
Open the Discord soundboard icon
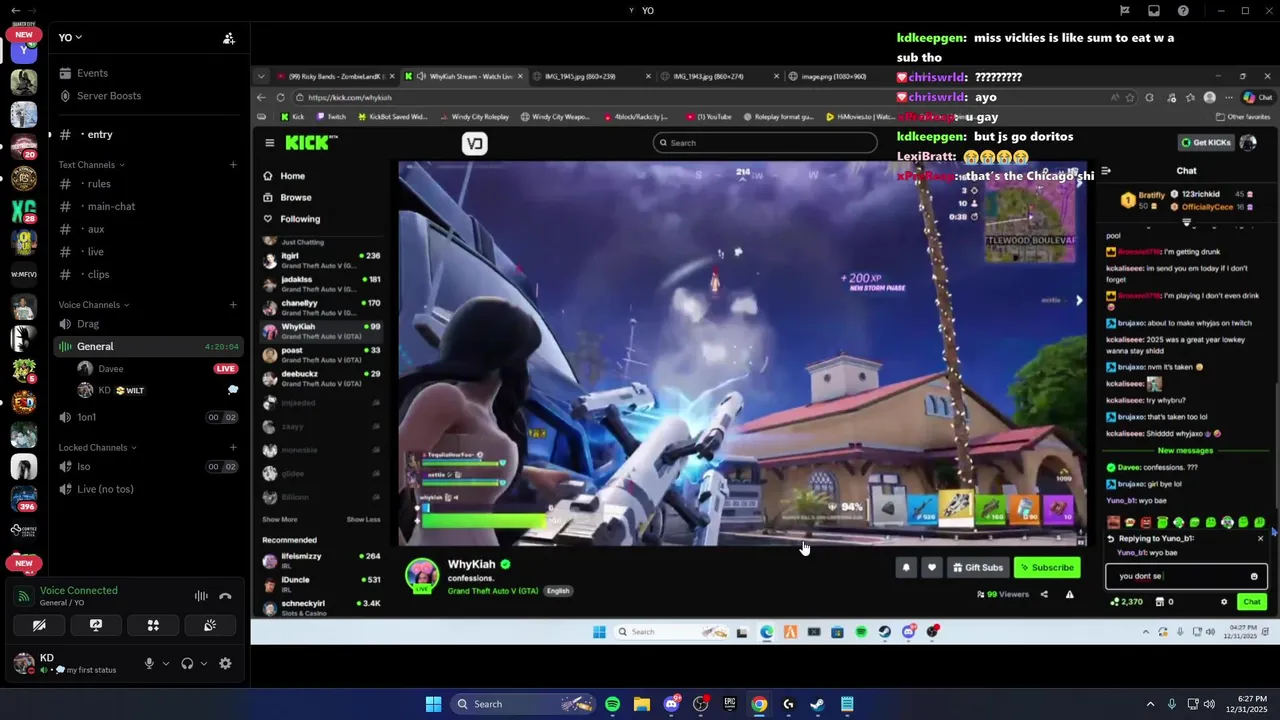[210, 626]
